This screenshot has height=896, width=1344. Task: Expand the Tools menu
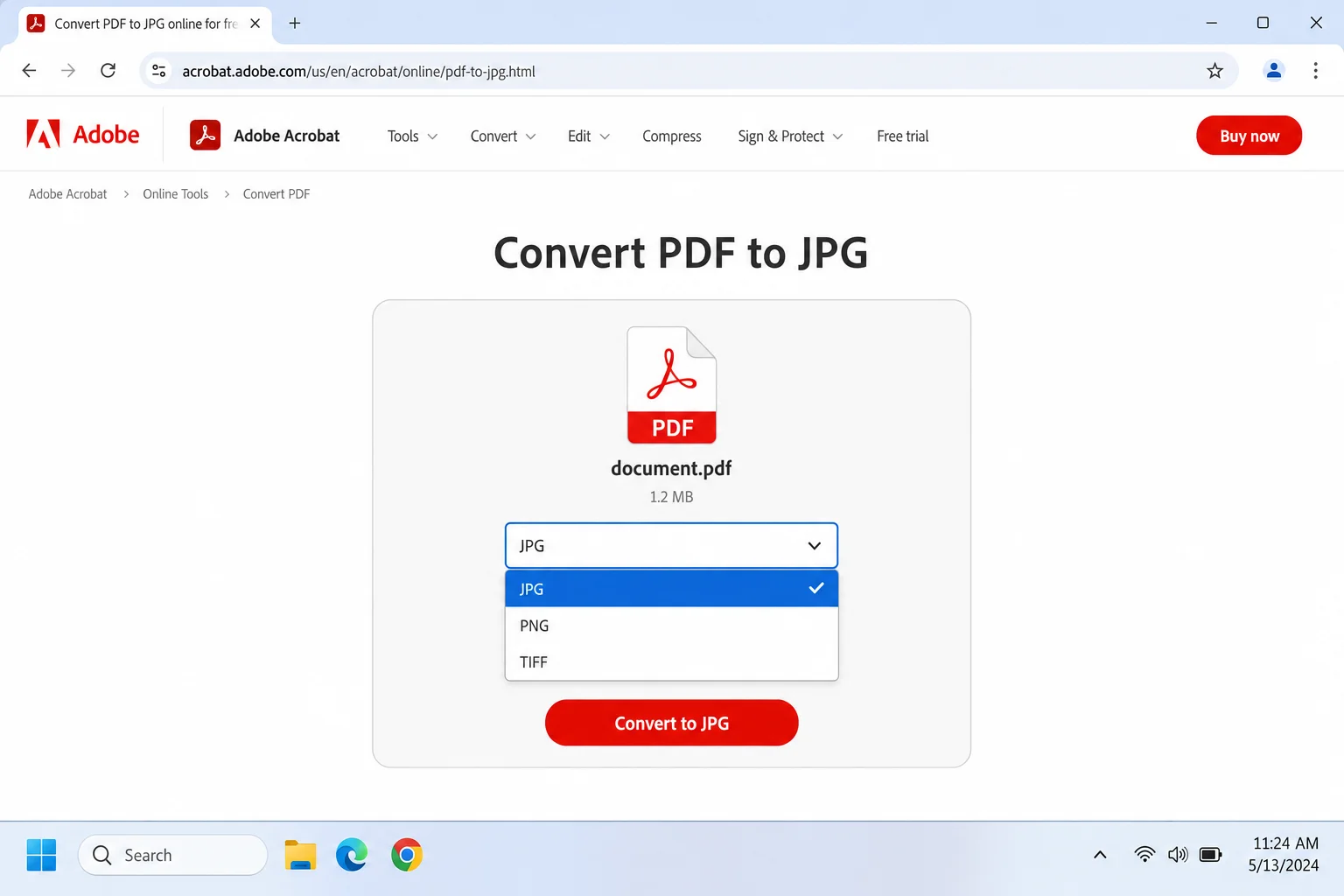pyautogui.click(x=412, y=136)
